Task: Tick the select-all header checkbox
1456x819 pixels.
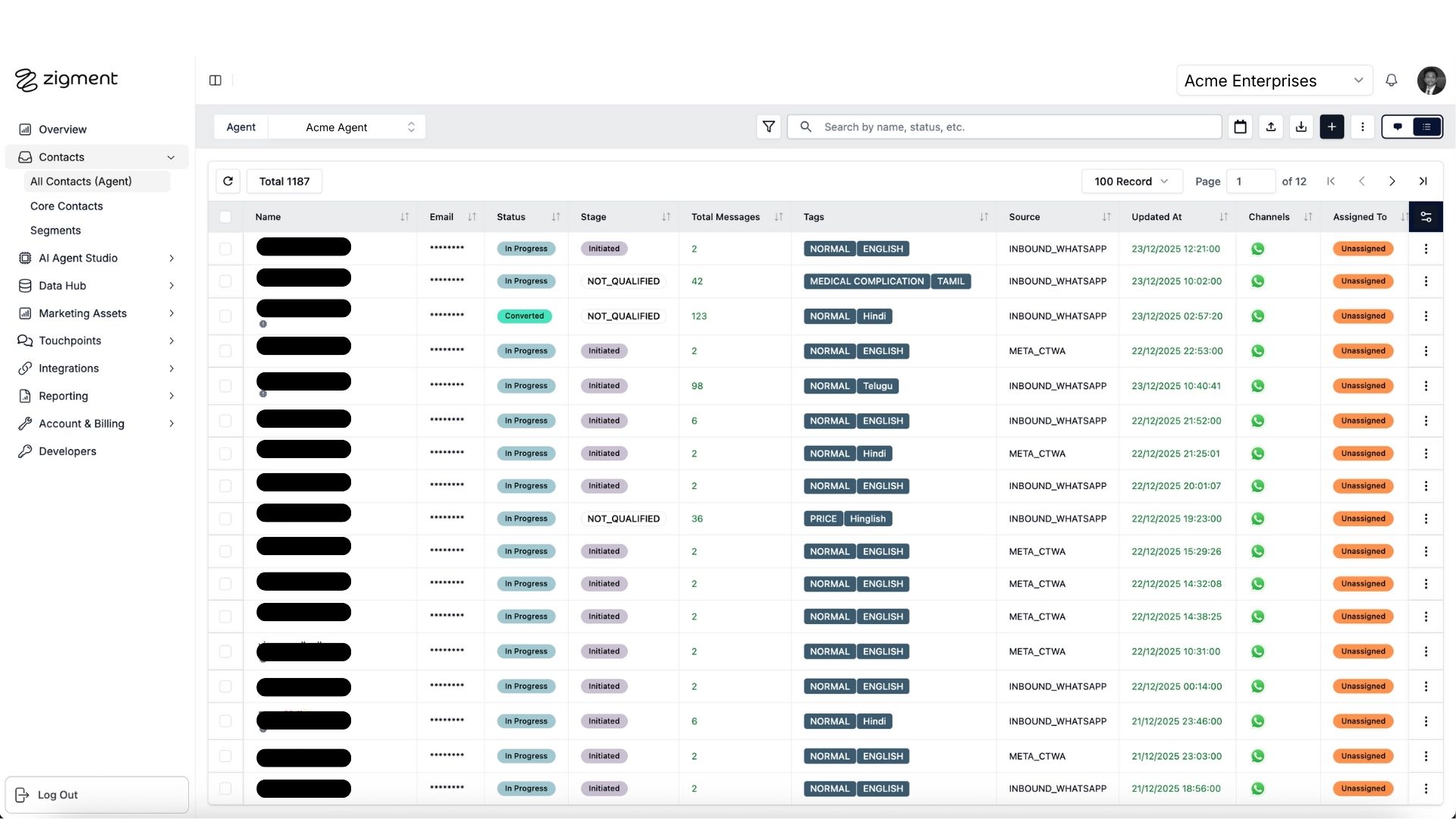Action: tap(225, 217)
